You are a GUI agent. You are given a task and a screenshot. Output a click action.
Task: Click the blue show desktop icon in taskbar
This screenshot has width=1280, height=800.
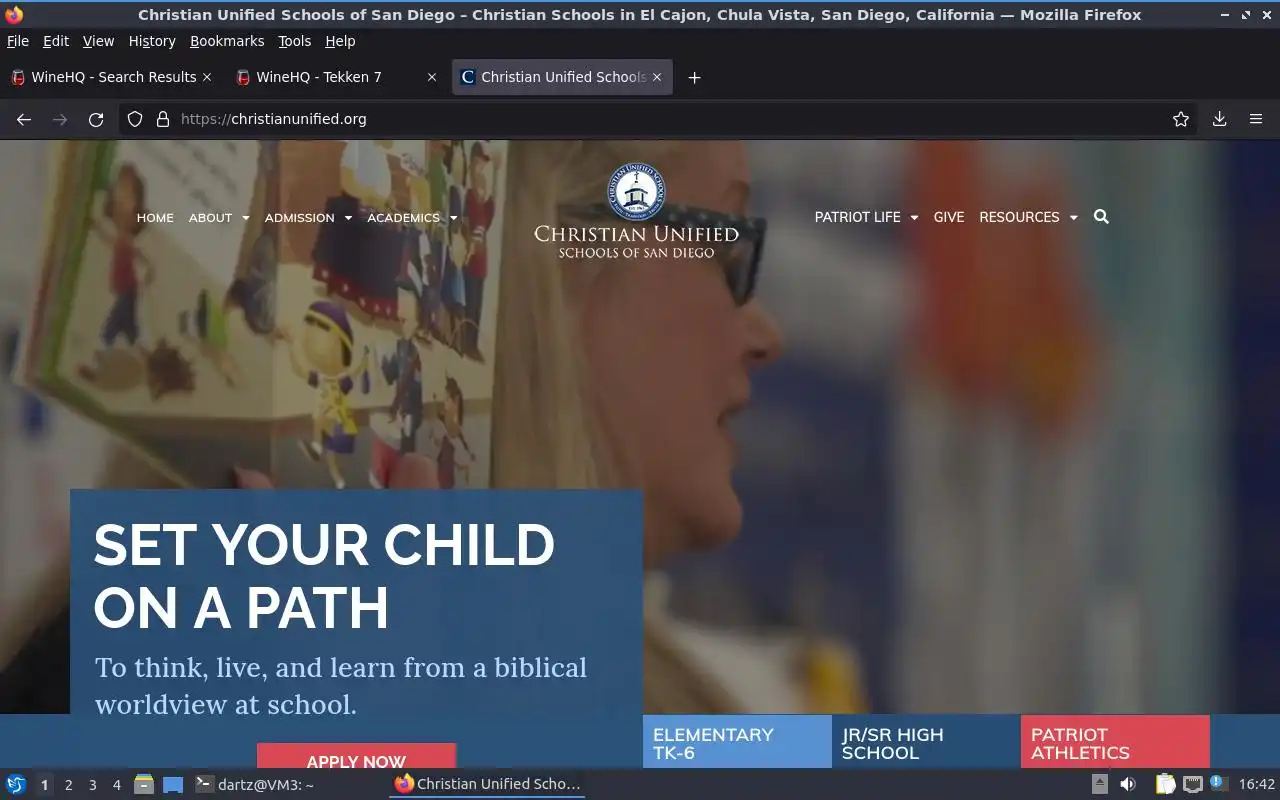173,785
